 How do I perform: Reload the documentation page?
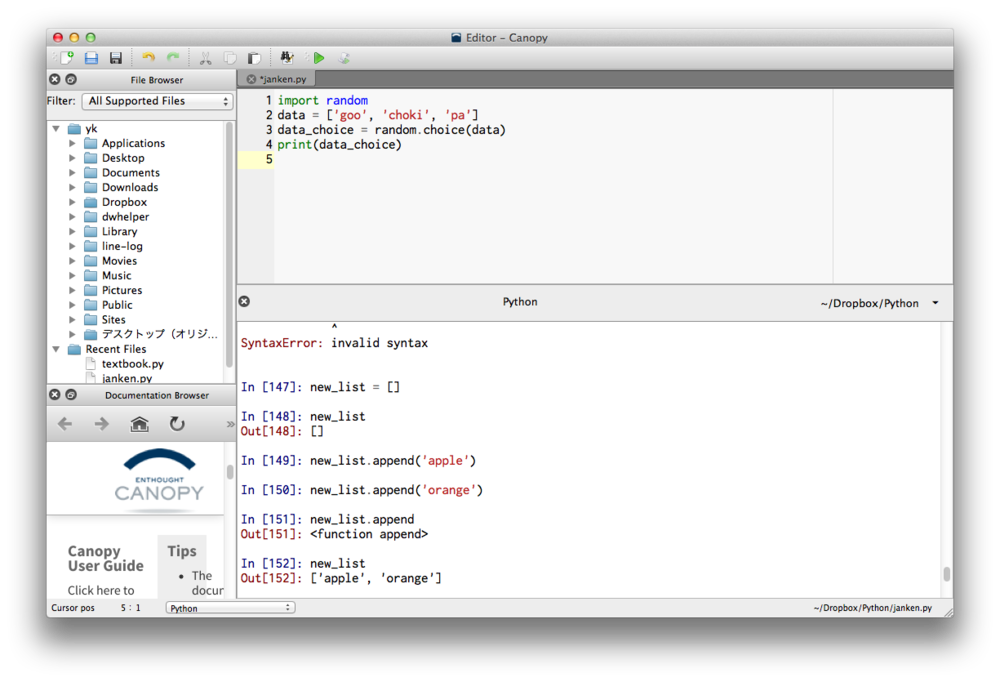coord(177,424)
